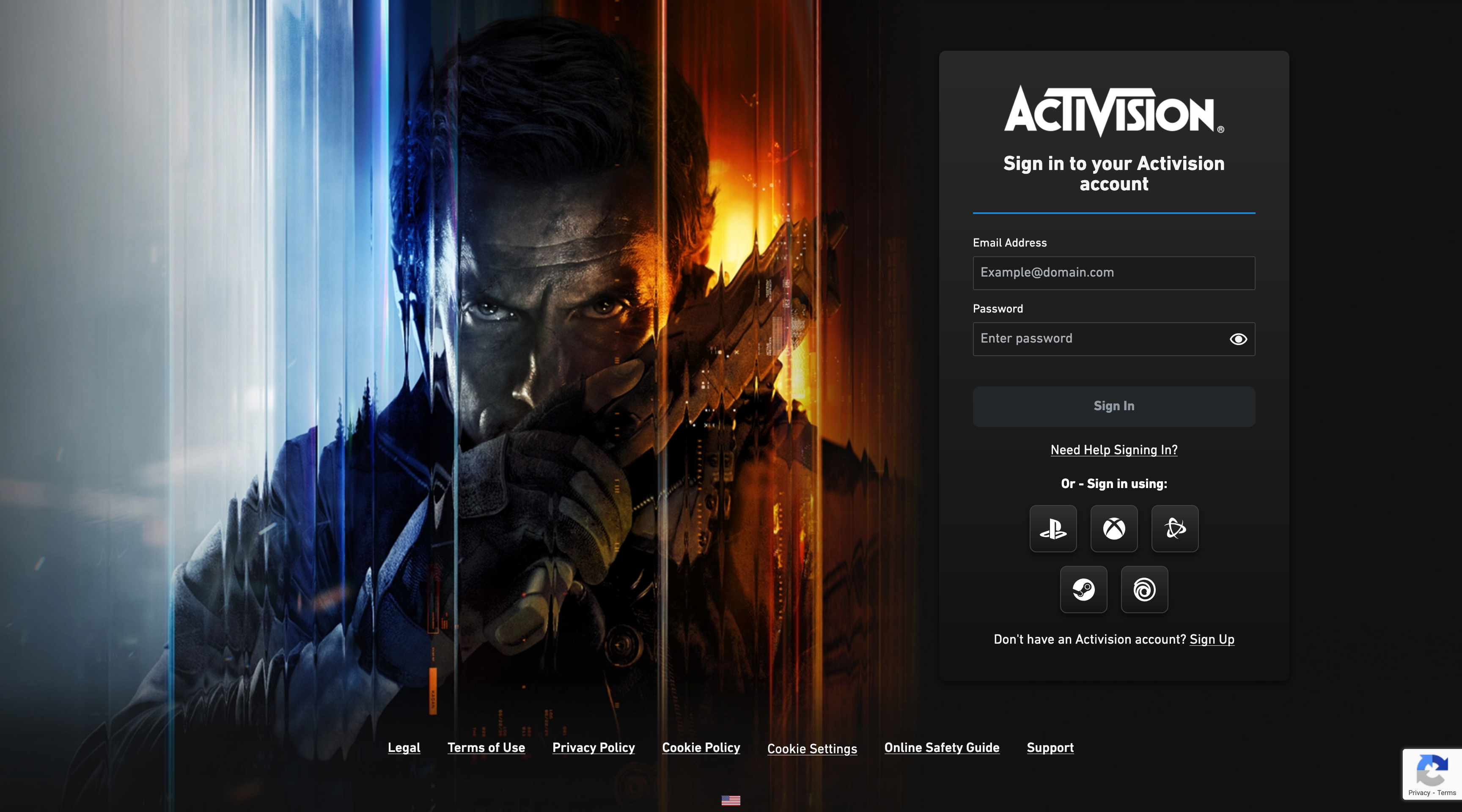The image size is (1462, 812).
Task: Sign in using the Battle.net icon
Action: pos(1174,529)
